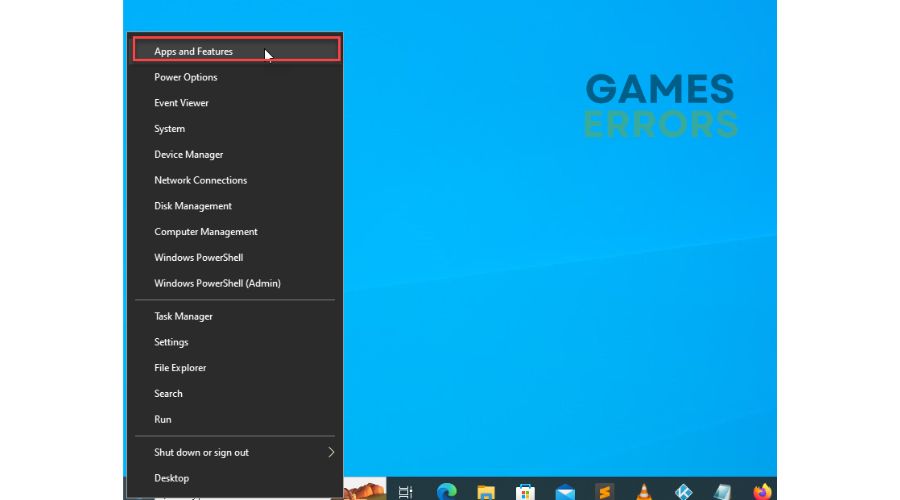Launch Windows PowerShell (non-admin)
900x500 pixels.
[x=235, y=258]
